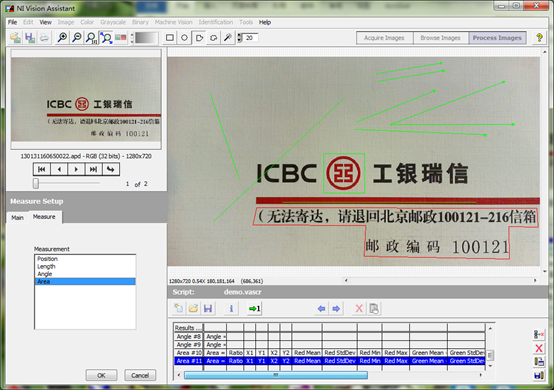Select the Area #10 results row
This screenshot has width=554, height=390.
click(330, 353)
